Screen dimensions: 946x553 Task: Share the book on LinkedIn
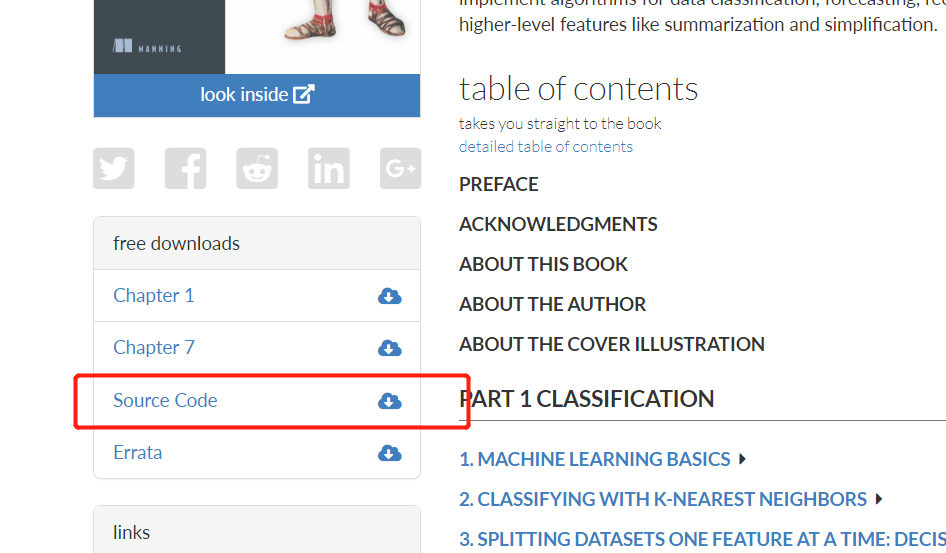coord(329,168)
